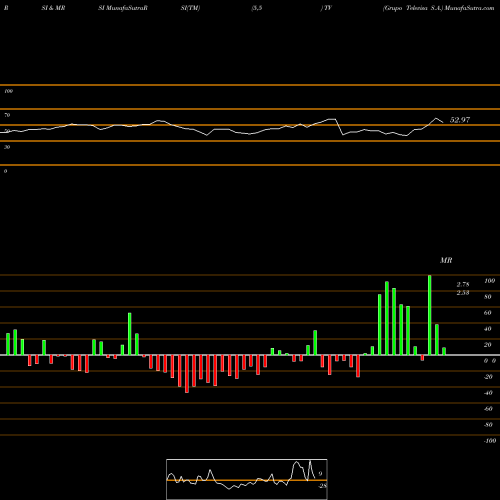The width and height of the screenshot is (500, 500).
Task: Click the ') TV' ticker text in header
Action: click(x=326, y=8)
